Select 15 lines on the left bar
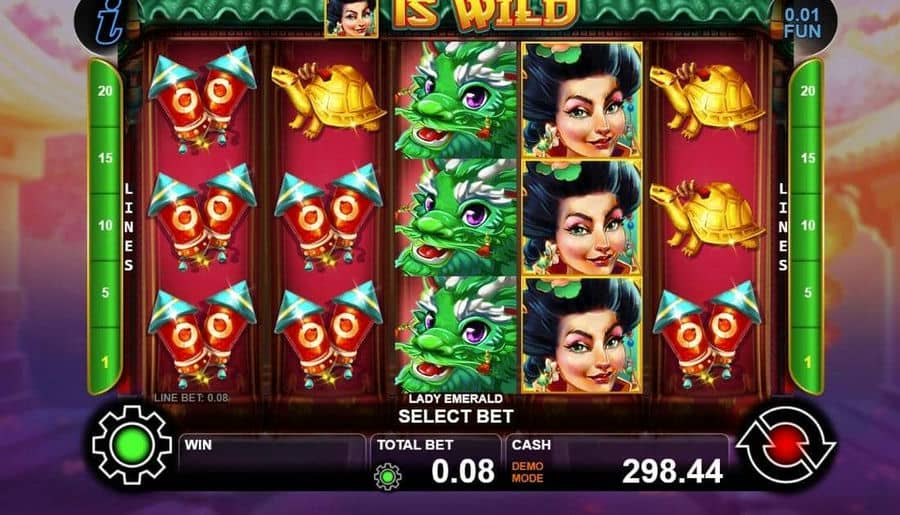Screen dimensions: 900x515 (105, 158)
